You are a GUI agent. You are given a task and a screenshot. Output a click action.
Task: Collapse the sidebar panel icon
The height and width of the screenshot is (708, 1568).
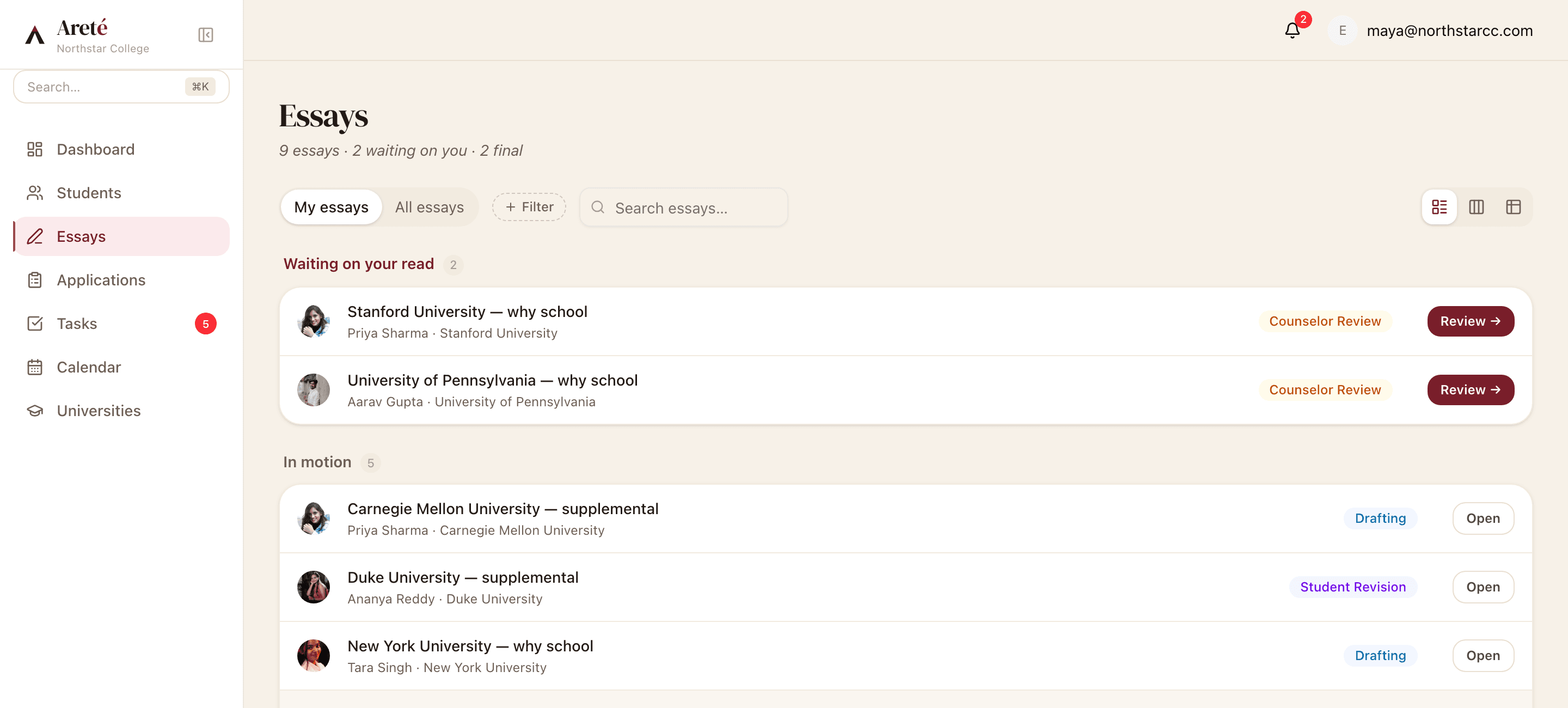coord(206,35)
